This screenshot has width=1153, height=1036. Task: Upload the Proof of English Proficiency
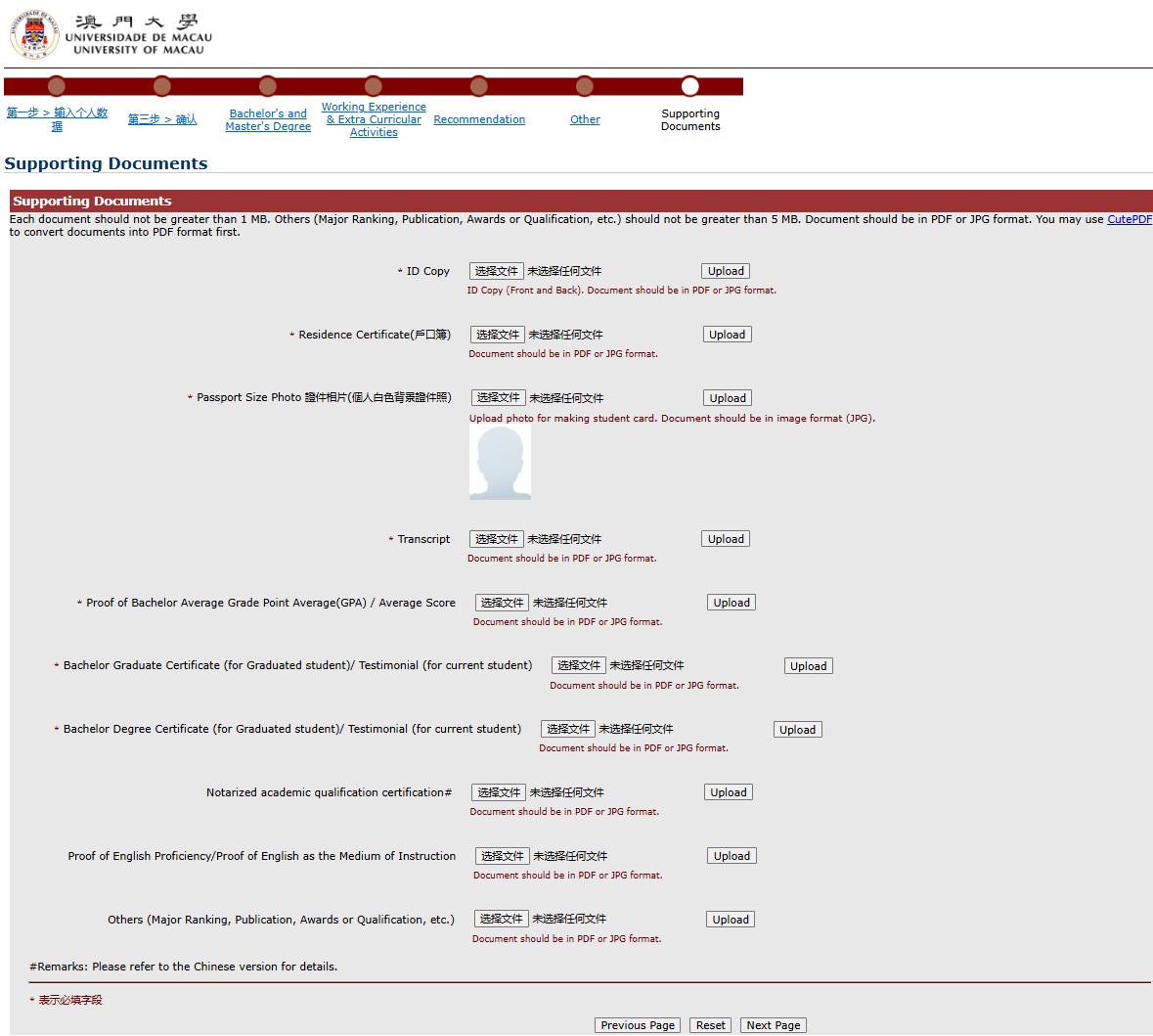click(732, 856)
